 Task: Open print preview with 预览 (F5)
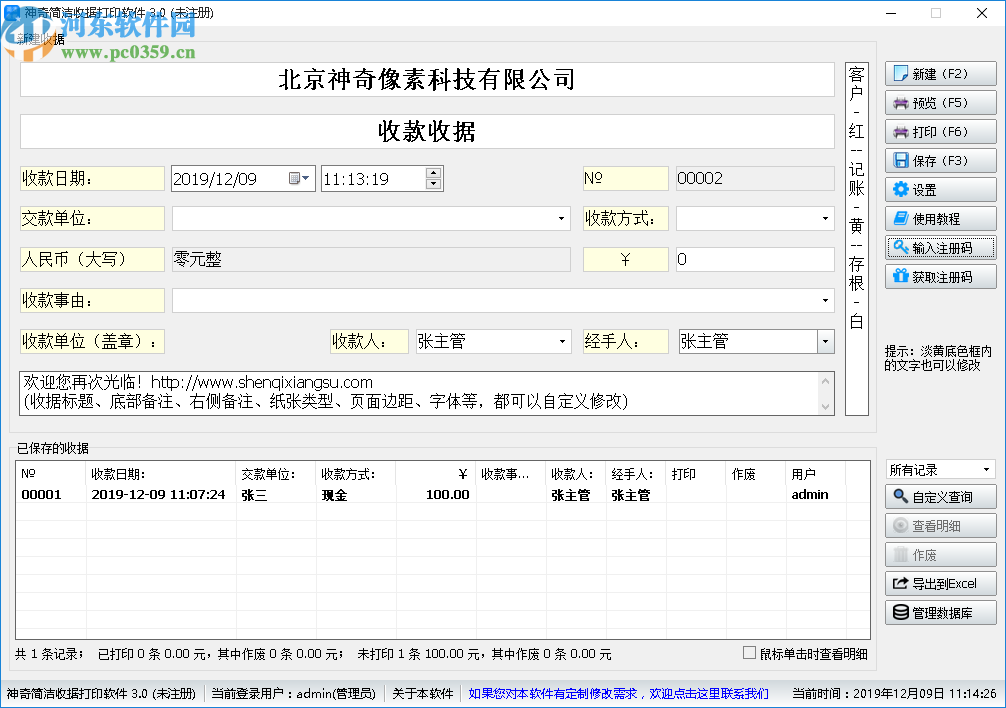pos(940,102)
